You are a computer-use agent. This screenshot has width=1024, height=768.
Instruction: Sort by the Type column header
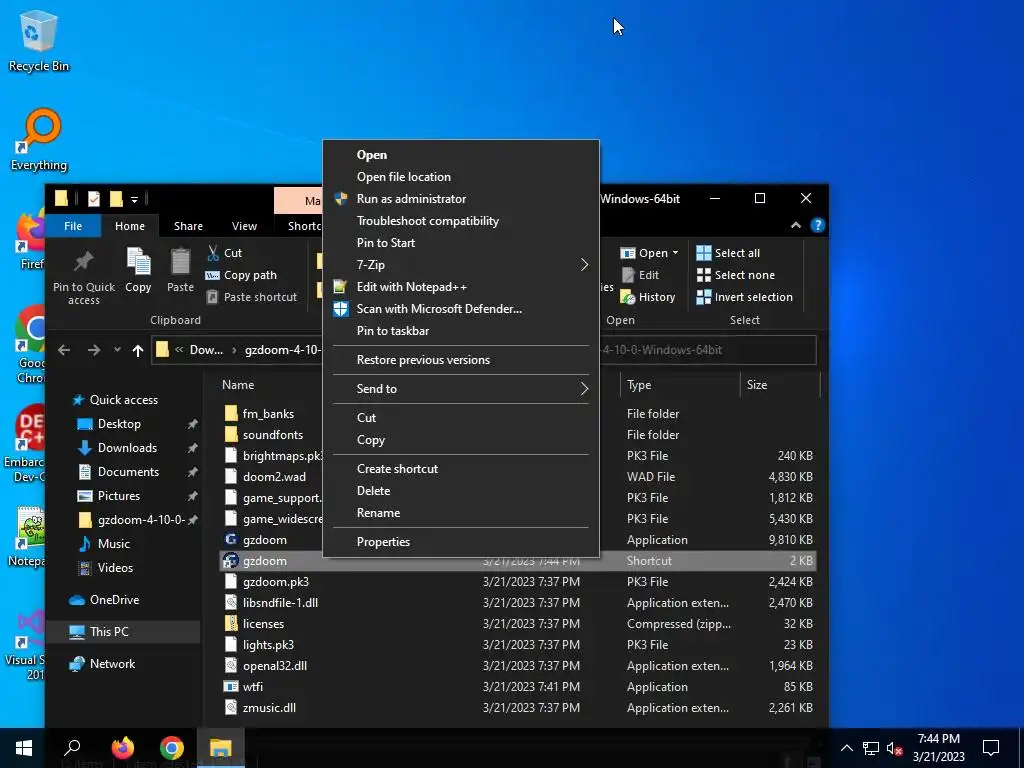click(679, 385)
